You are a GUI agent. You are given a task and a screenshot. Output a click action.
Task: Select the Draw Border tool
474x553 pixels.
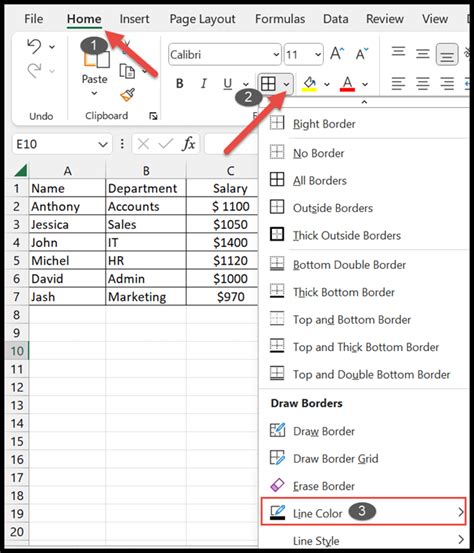pyautogui.click(x=363, y=431)
